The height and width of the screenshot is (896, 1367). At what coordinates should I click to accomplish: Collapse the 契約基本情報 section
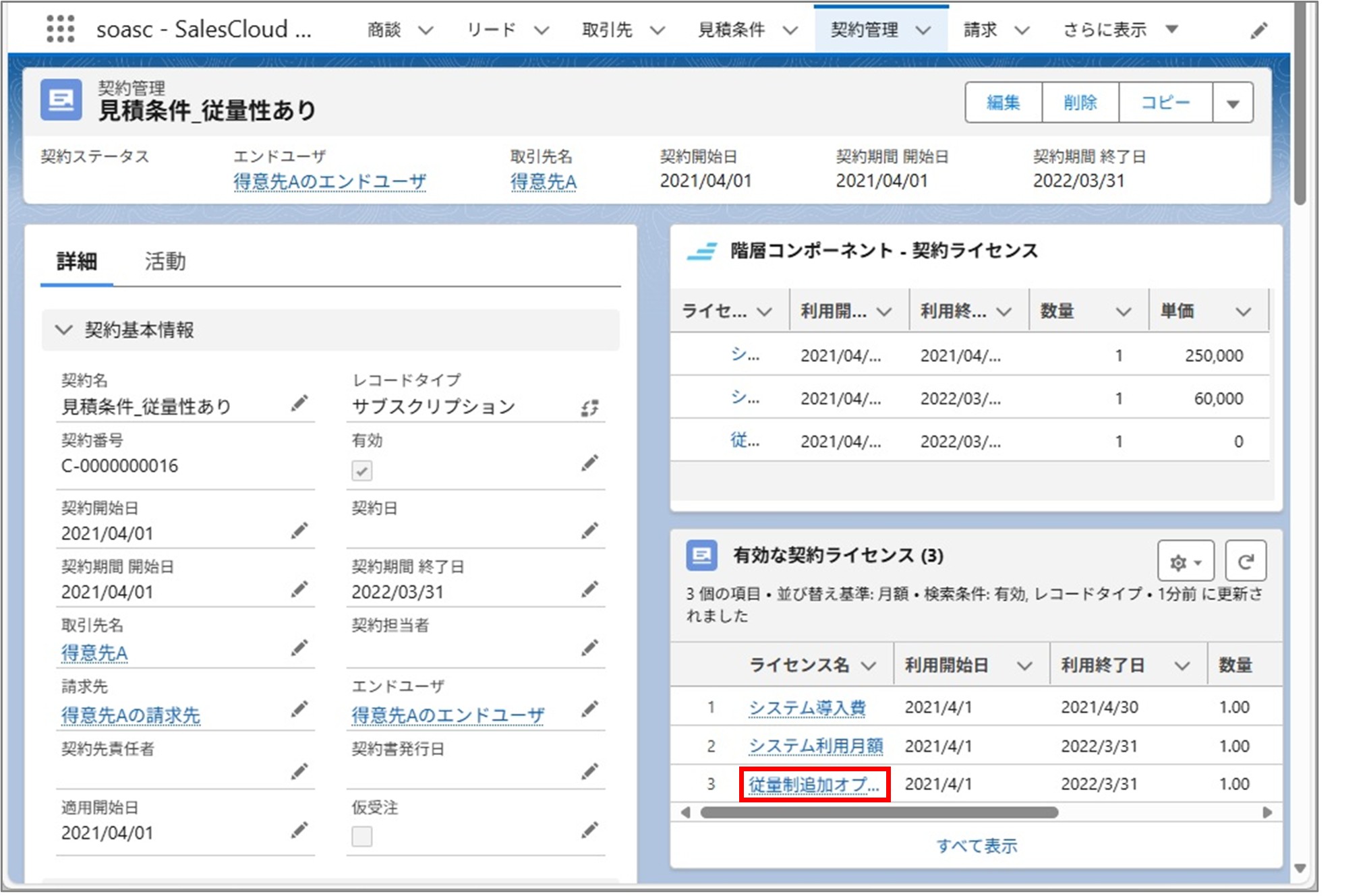point(64,330)
